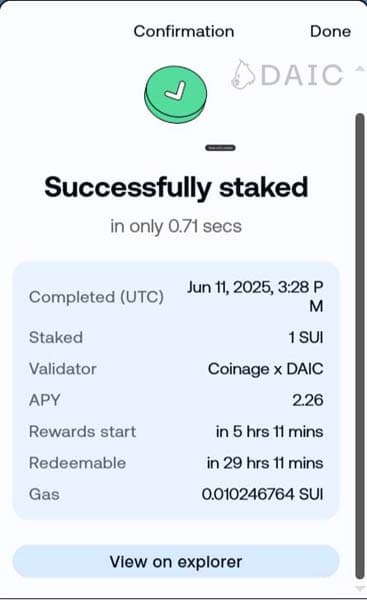367x600 pixels.
Task: Click the APY value 2.26
Action: (308, 400)
